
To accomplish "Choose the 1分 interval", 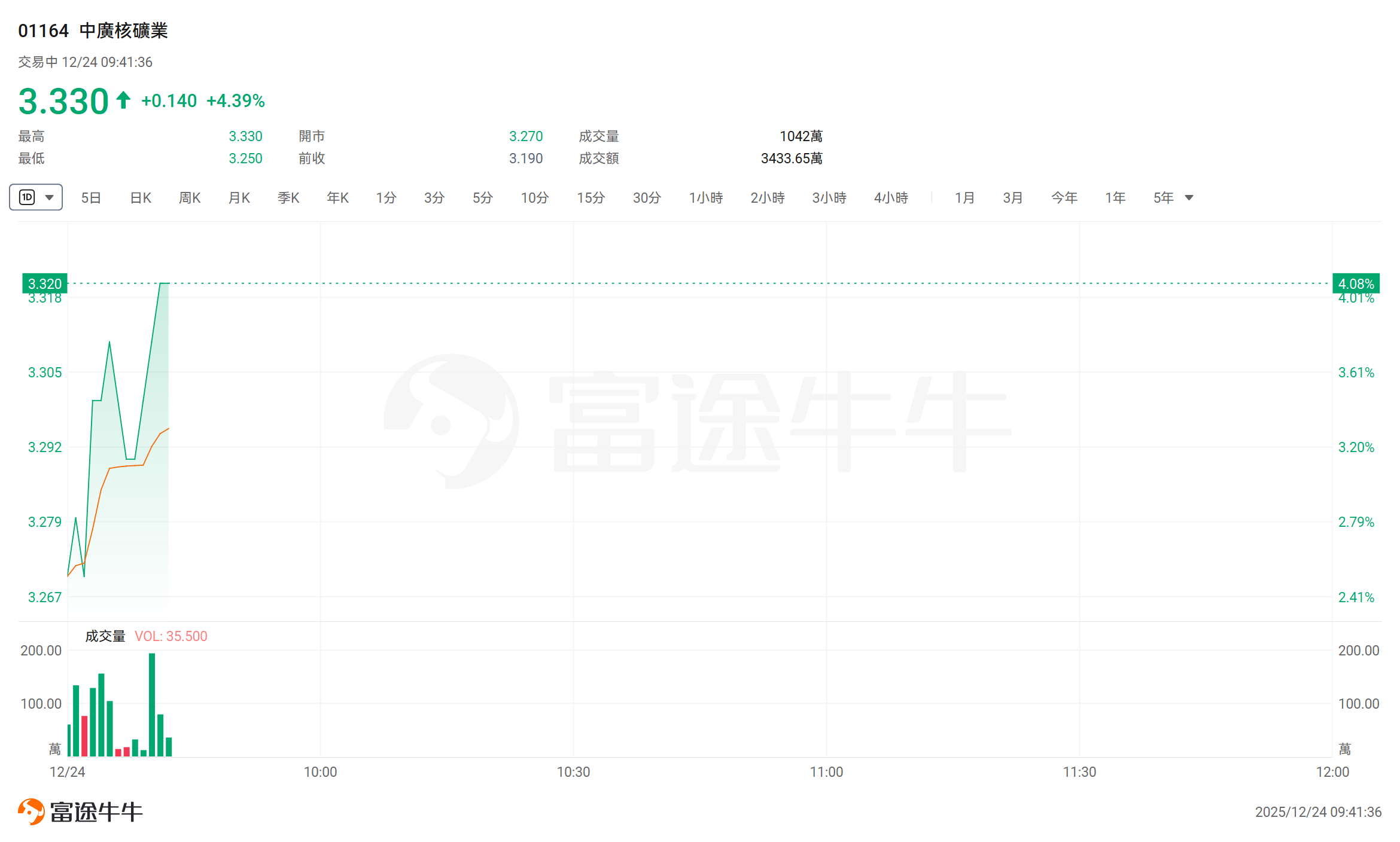I will click(386, 198).
